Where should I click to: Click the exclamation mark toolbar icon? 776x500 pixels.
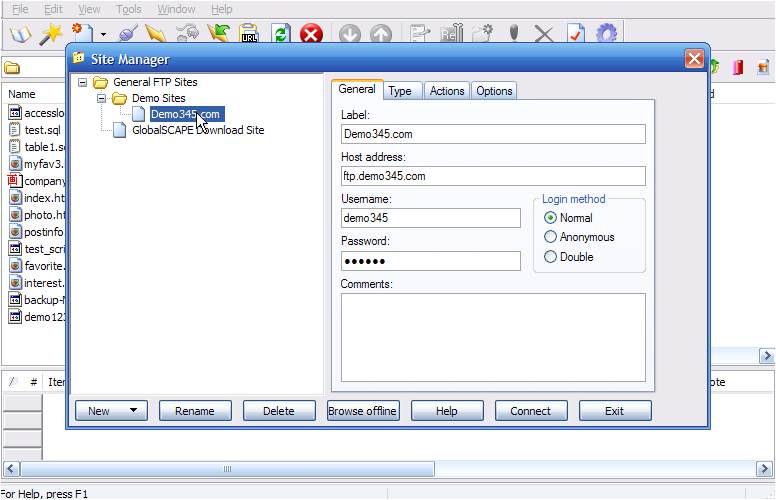pos(514,34)
